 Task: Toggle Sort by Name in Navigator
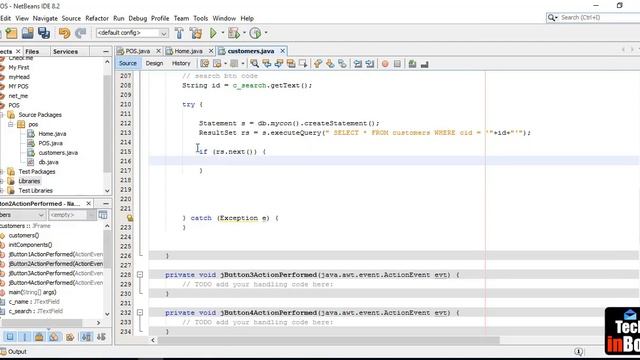[86, 337]
